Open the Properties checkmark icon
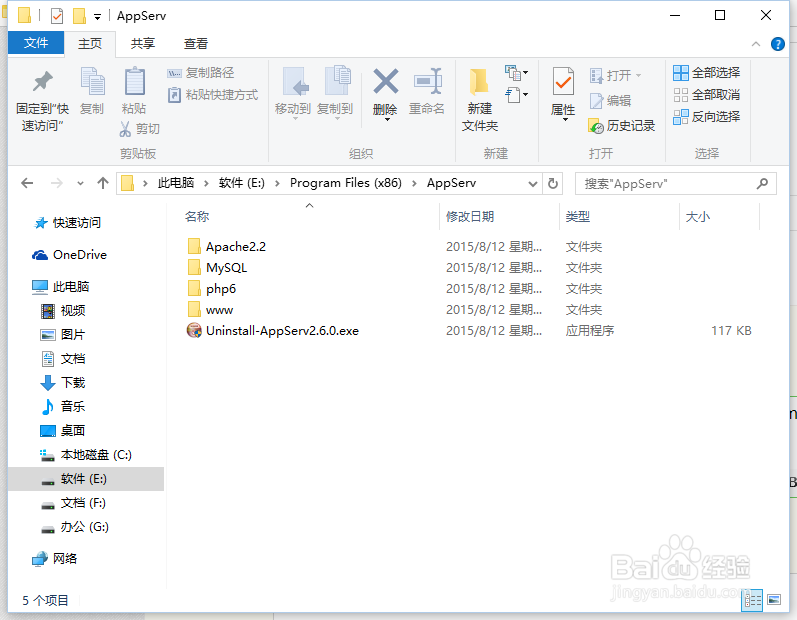This screenshot has height=620, width=797. [563, 81]
